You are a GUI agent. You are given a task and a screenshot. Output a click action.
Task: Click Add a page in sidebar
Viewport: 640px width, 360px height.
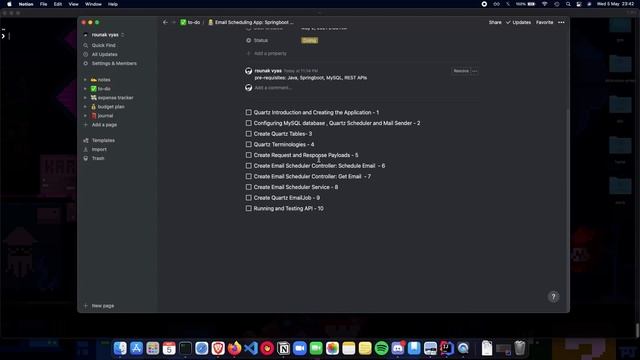(100, 125)
